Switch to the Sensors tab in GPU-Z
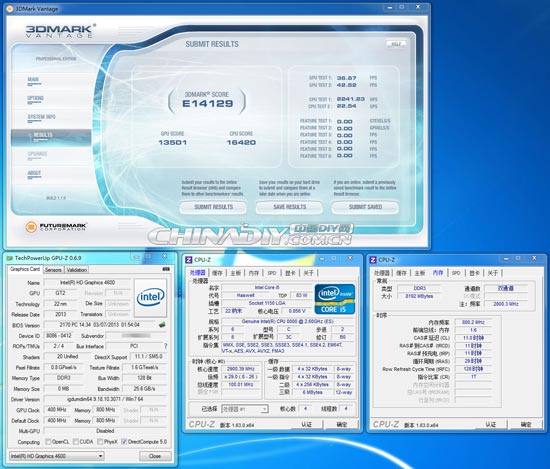The height and width of the screenshot is (469, 550). coord(53,270)
